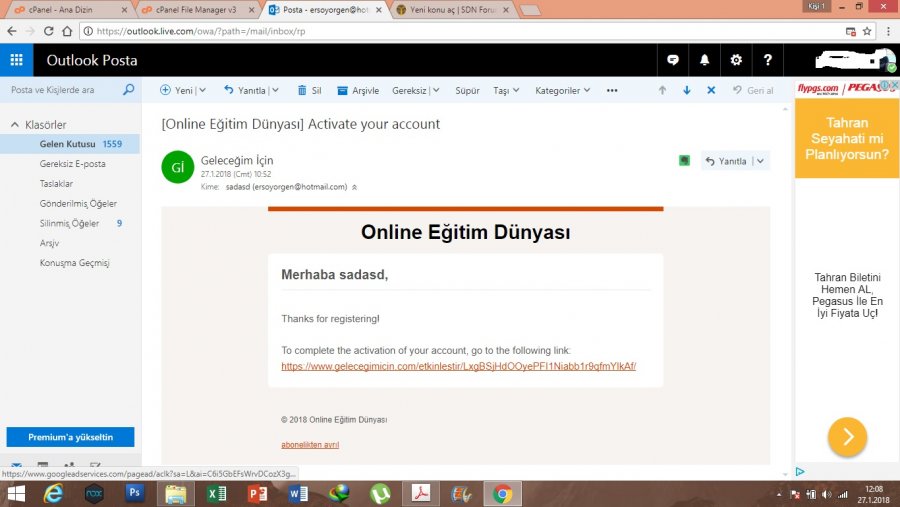This screenshot has height=507, width=900.
Task: Click Yanıtla button on the message
Action: point(726,161)
